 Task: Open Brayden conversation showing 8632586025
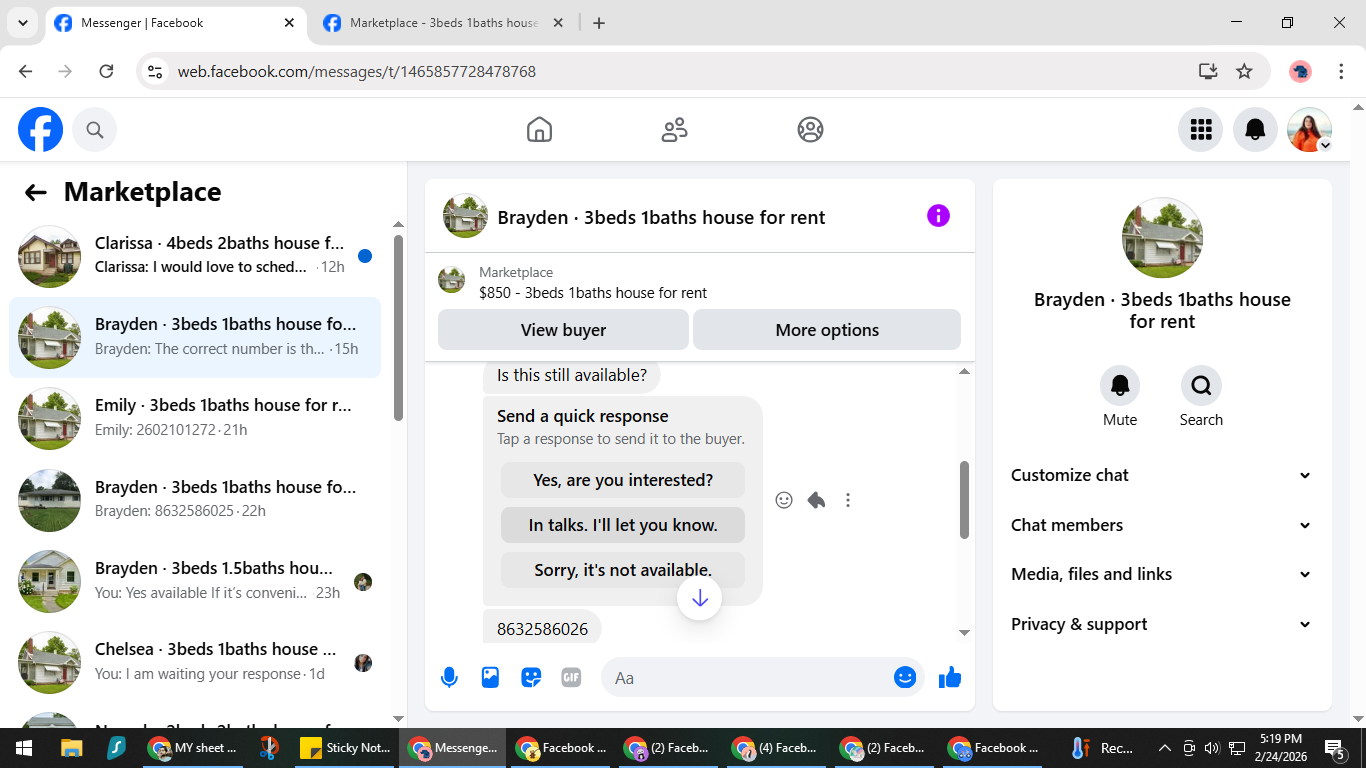pos(195,499)
